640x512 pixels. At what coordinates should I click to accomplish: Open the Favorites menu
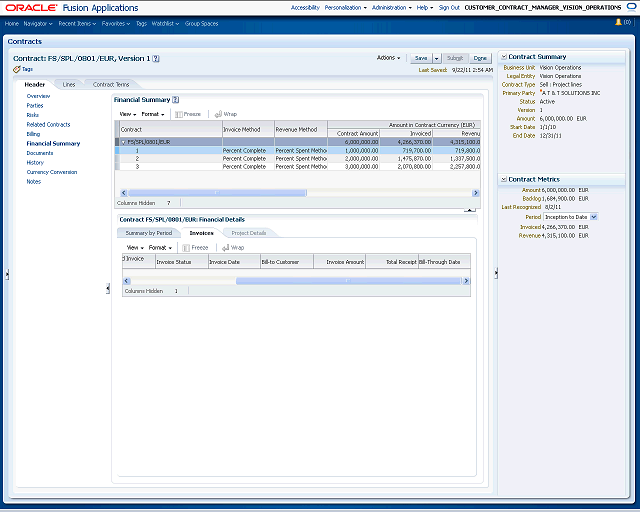116,24
